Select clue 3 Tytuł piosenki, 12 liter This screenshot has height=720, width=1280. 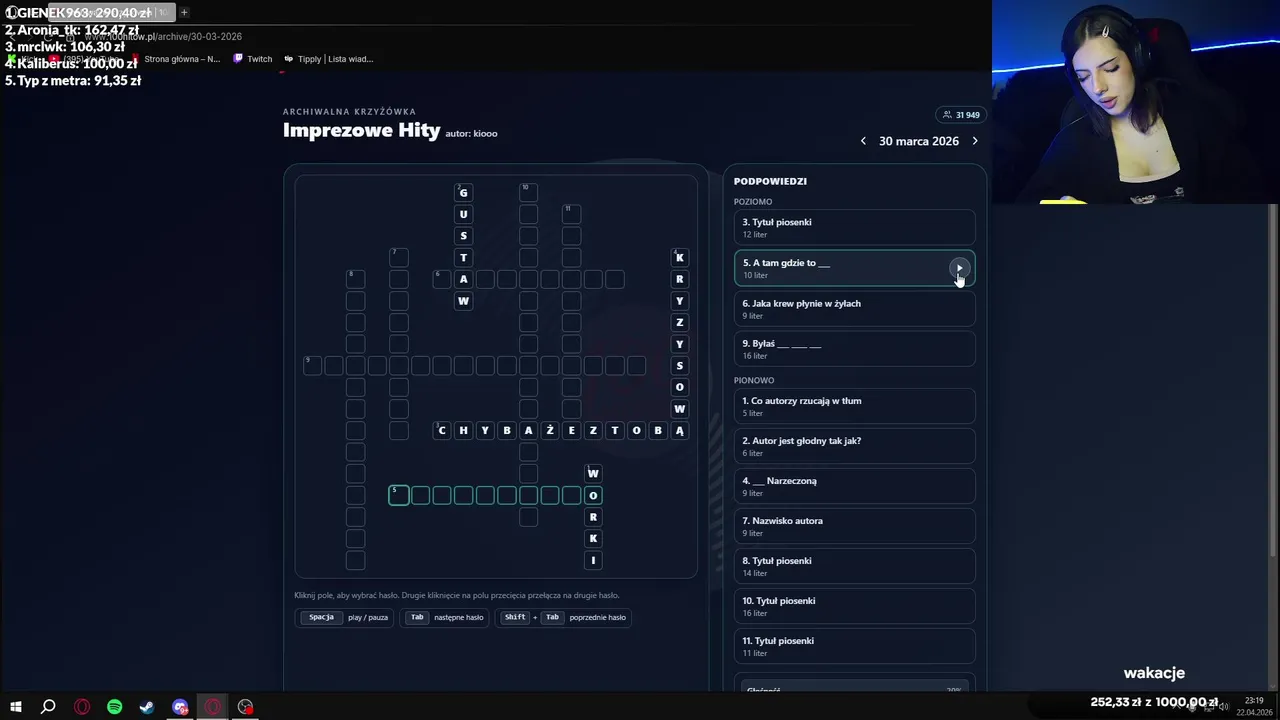854,227
